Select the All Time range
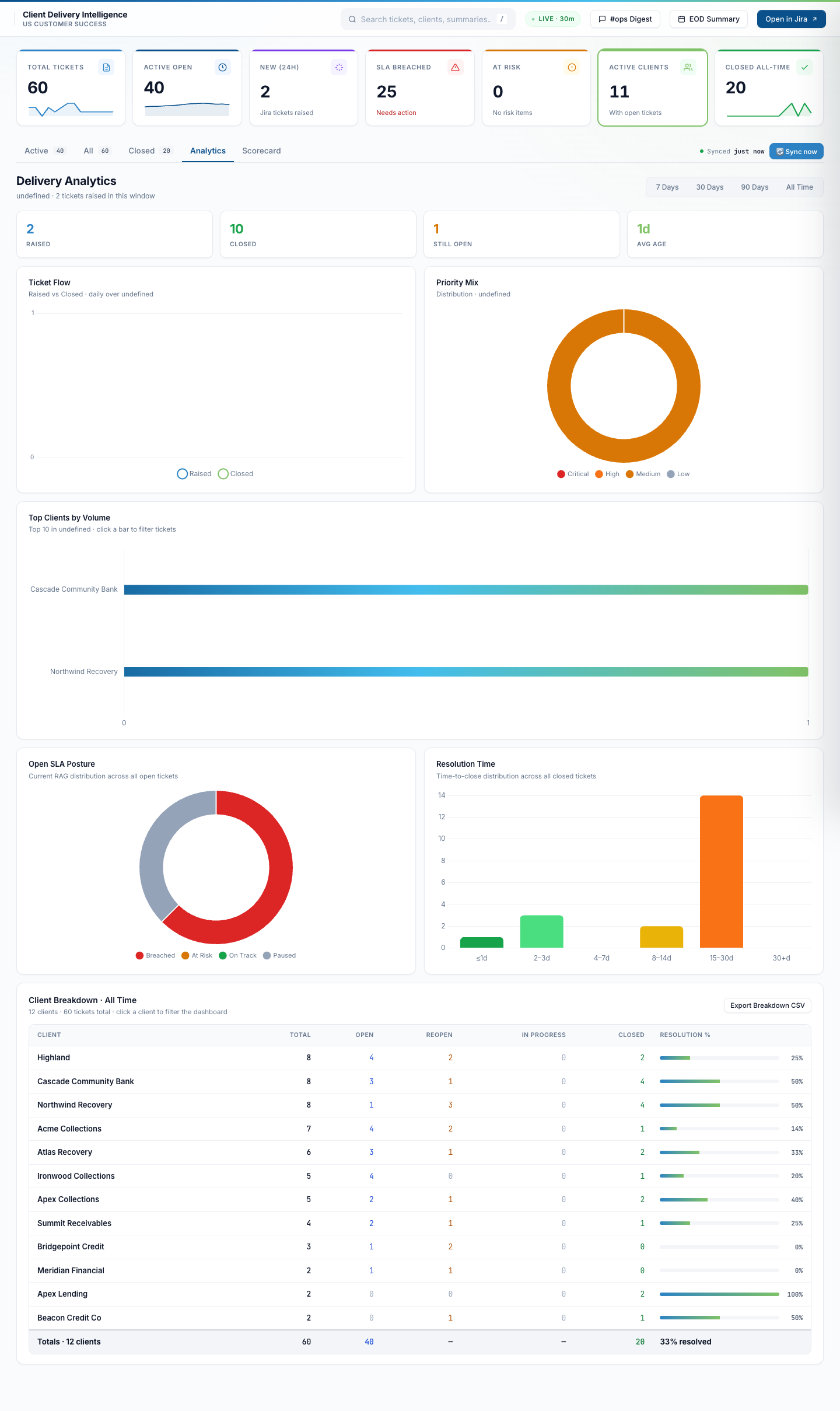Viewport: 840px width, 1411px height. 799,187
